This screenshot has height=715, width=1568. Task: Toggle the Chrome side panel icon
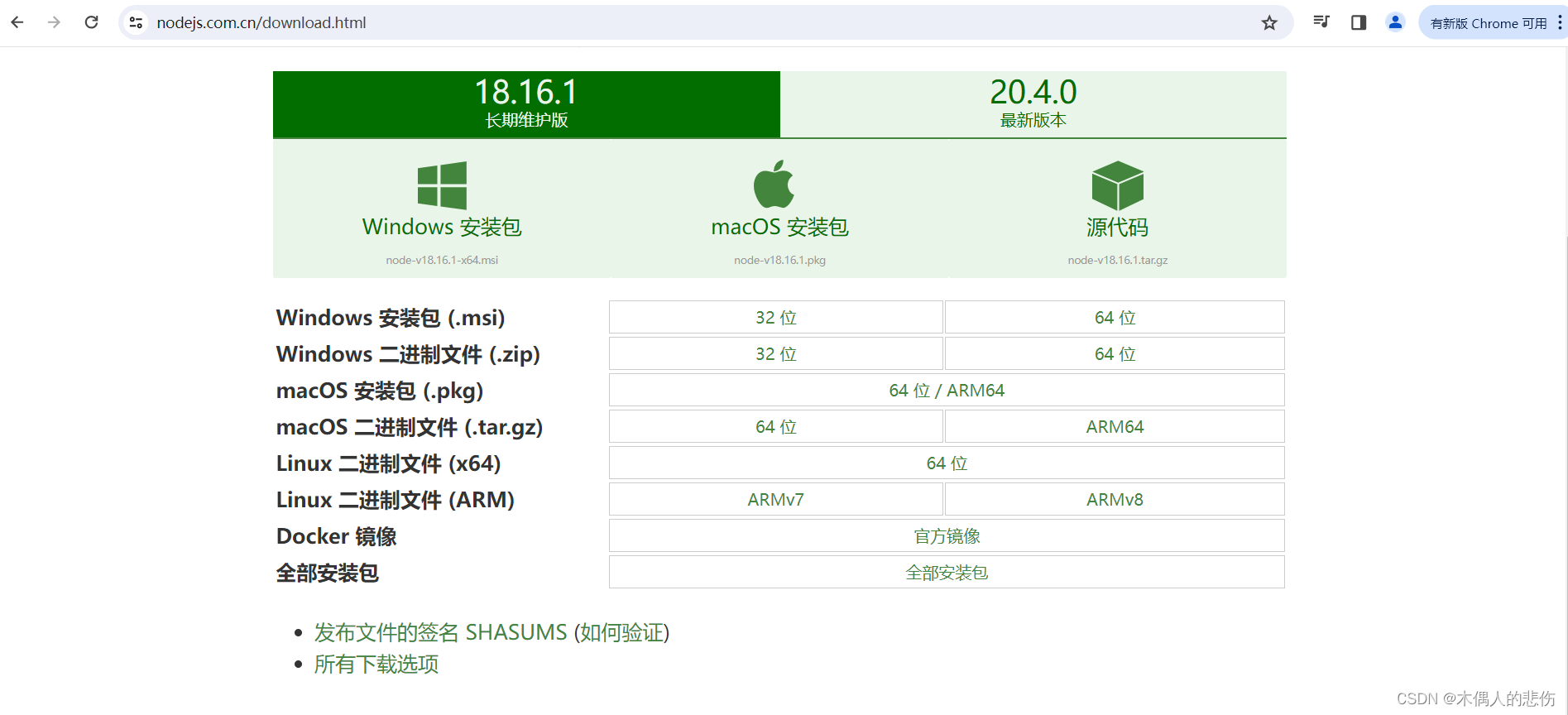(x=1359, y=22)
